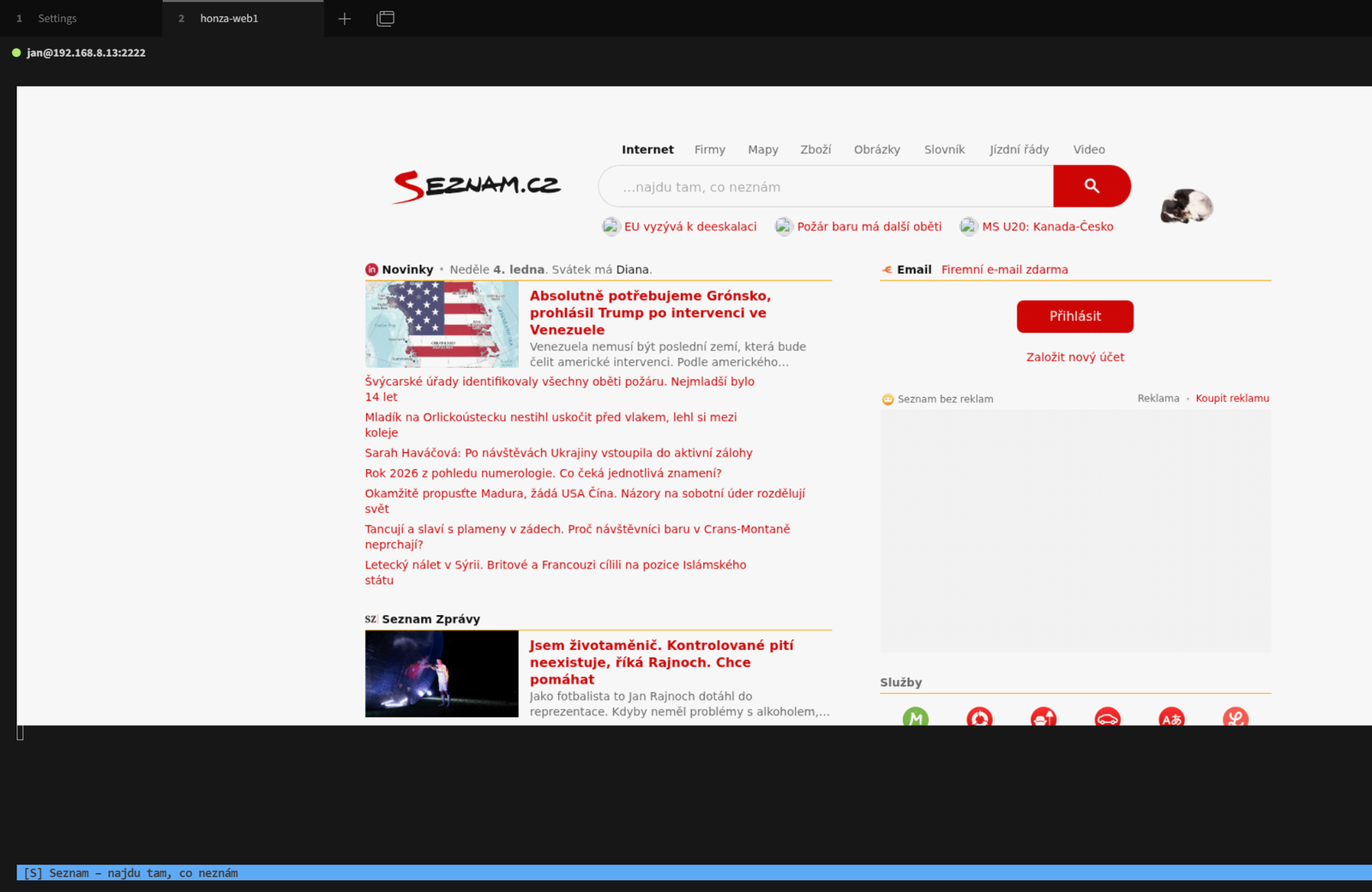Click the sleeping cat and dog image
The image size is (1372, 892).
coord(1187,206)
